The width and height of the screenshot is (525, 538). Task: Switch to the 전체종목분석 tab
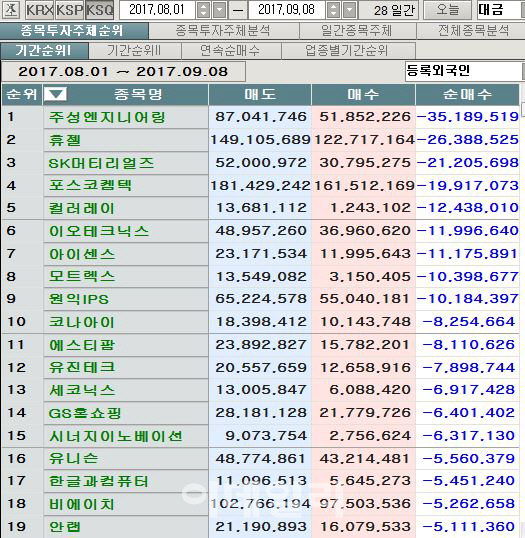471,31
